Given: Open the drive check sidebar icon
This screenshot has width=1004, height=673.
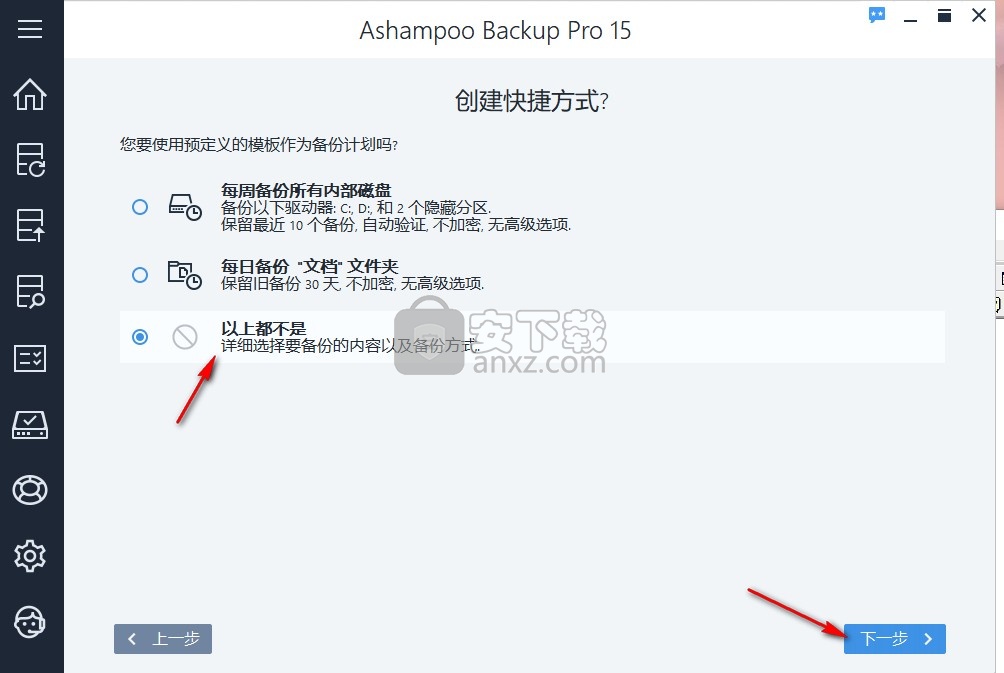Looking at the screenshot, I should [30, 425].
